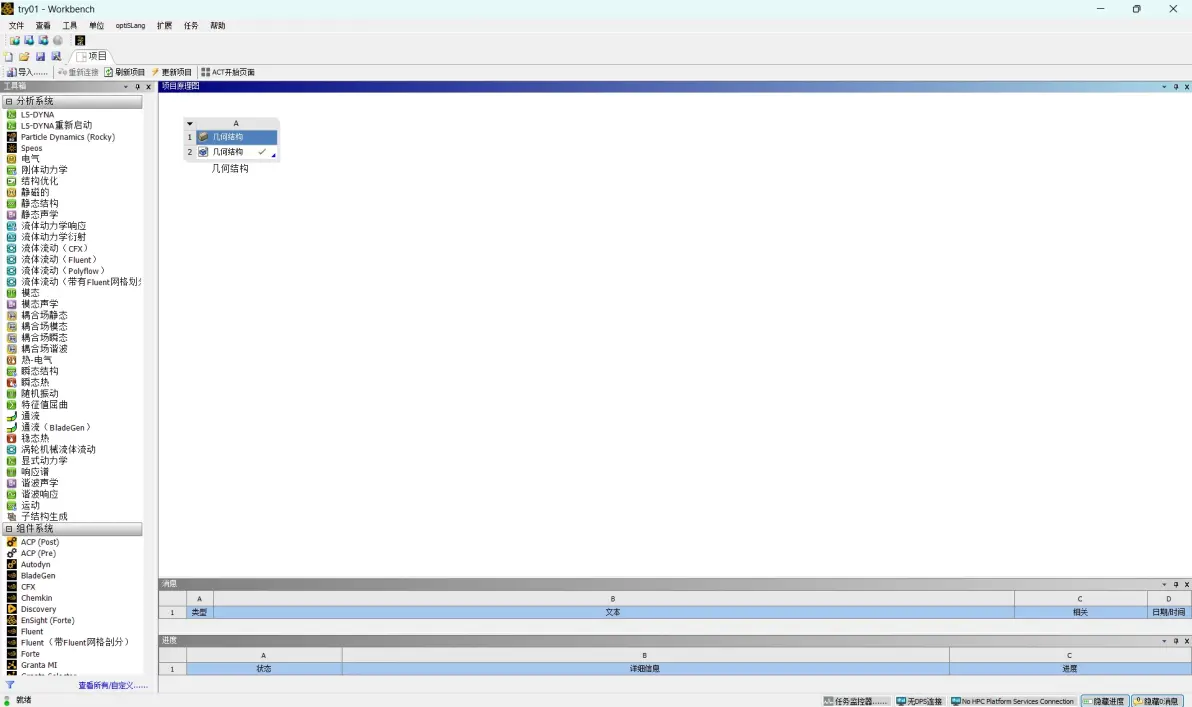Viewport: 1192px width, 707px height.
Task: Open a project with the folder icon
Action: (24, 56)
